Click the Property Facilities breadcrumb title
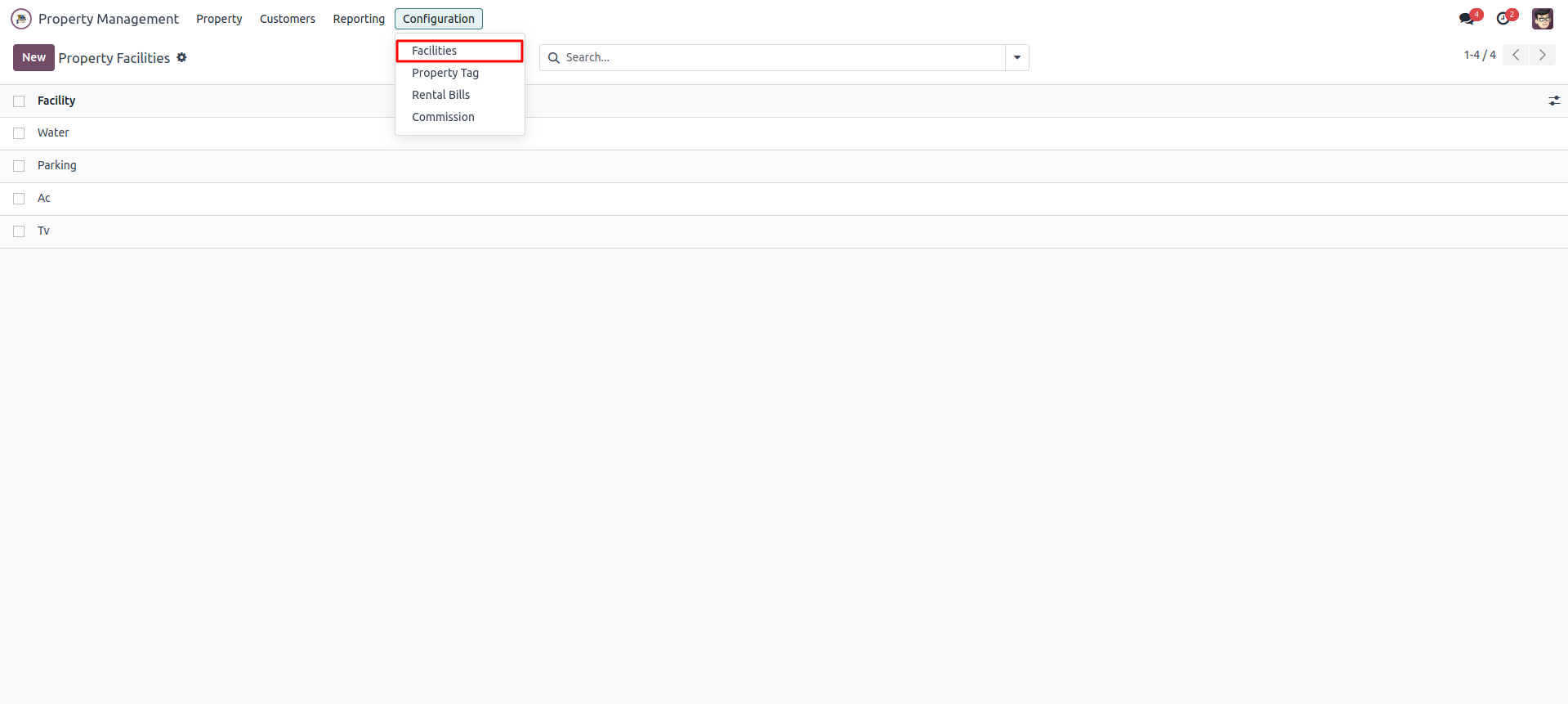Screen dimensions: 1568x704 [114, 58]
